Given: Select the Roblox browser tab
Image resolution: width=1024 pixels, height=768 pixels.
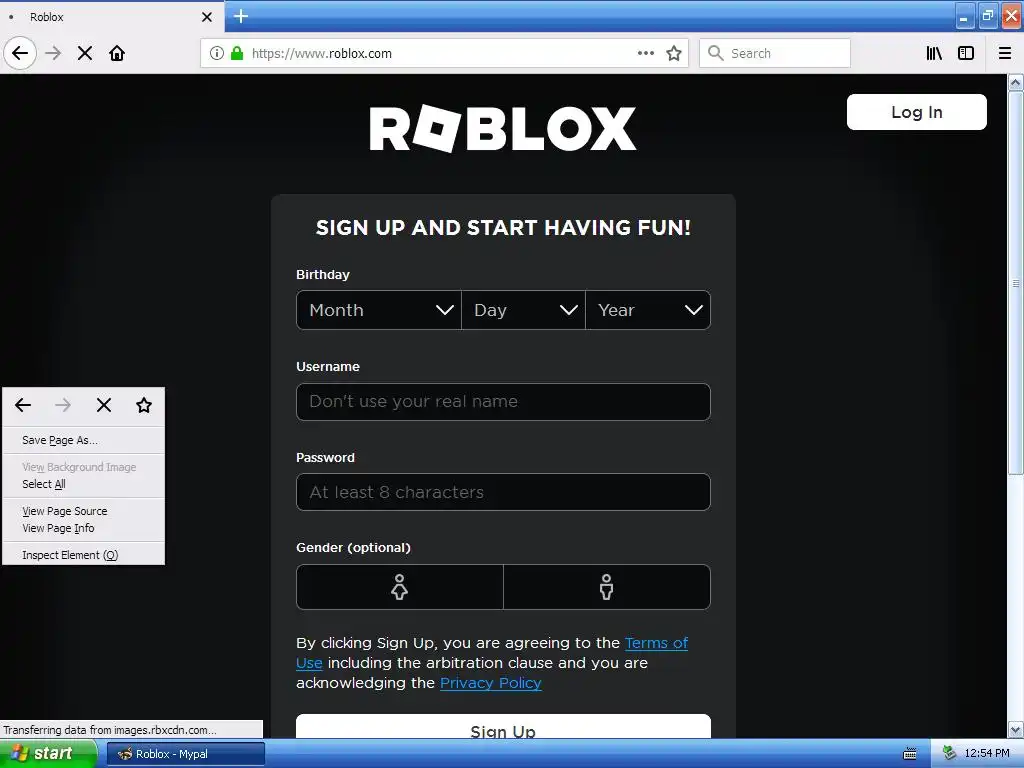Looking at the screenshot, I should (x=112, y=17).
